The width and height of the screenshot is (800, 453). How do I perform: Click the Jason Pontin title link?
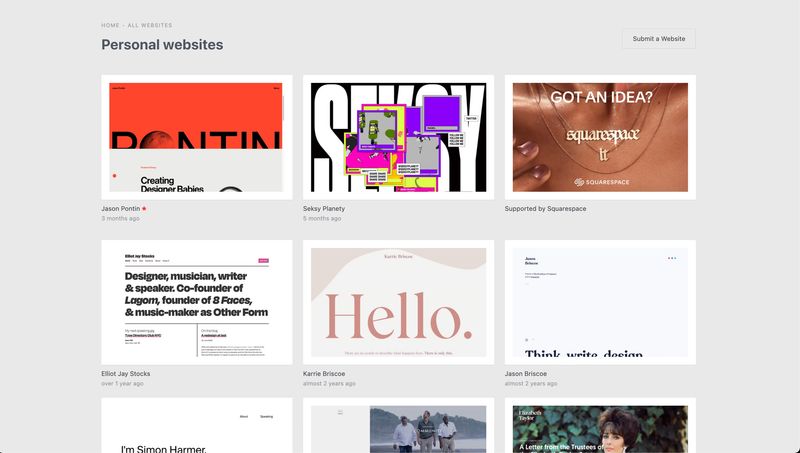pos(120,208)
